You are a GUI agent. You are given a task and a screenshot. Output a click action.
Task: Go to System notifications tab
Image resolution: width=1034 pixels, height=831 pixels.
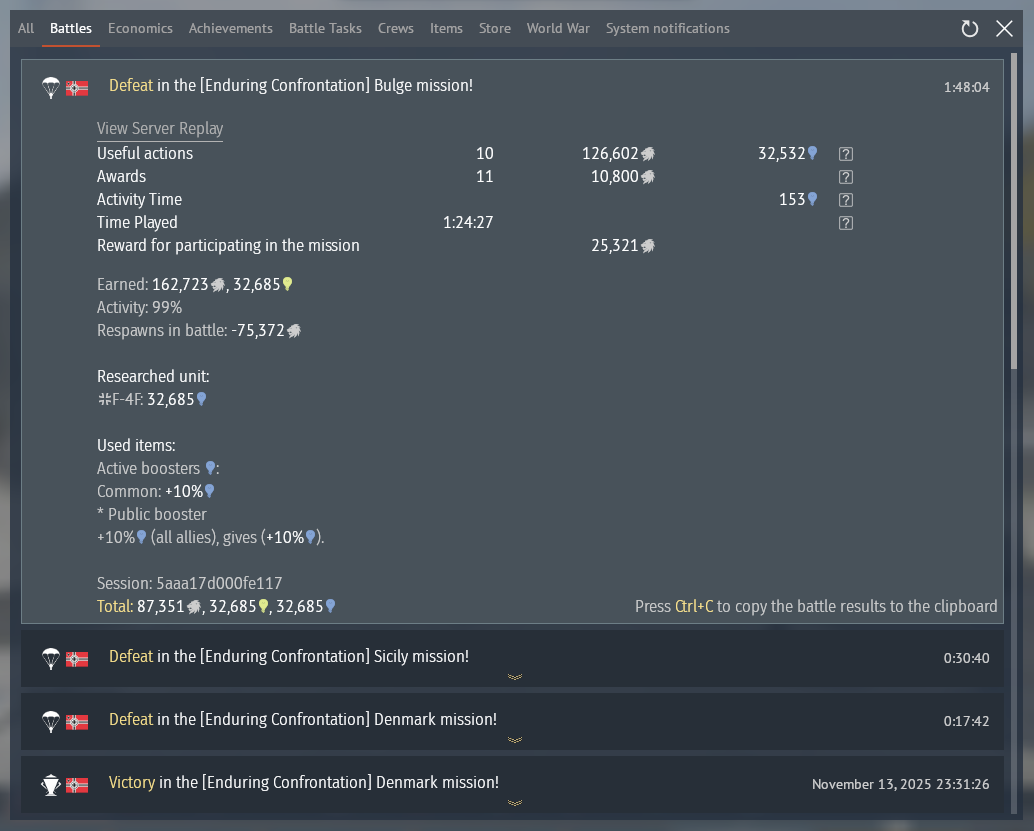click(667, 28)
